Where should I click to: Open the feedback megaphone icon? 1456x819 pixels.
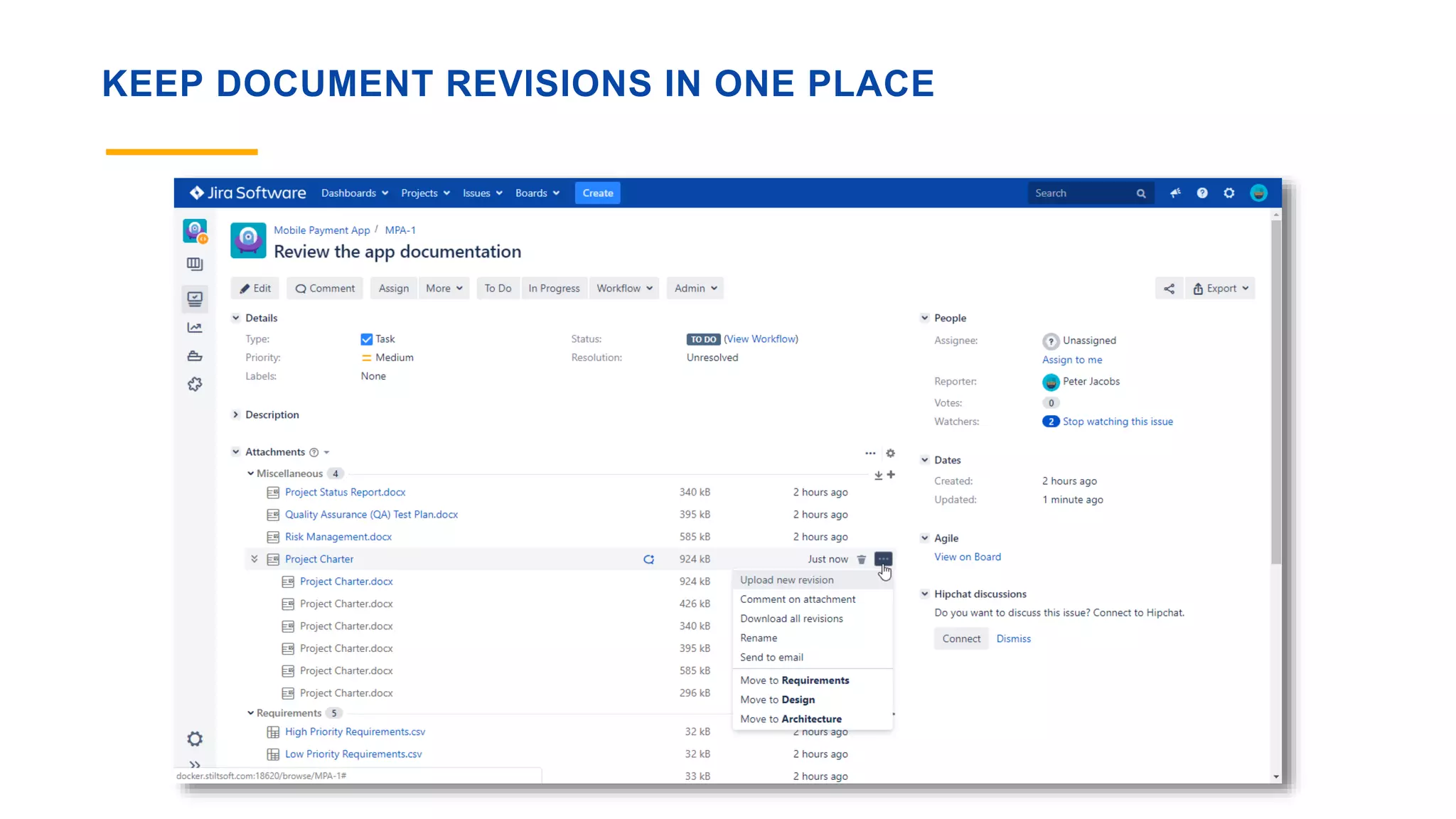(1175, 193)
